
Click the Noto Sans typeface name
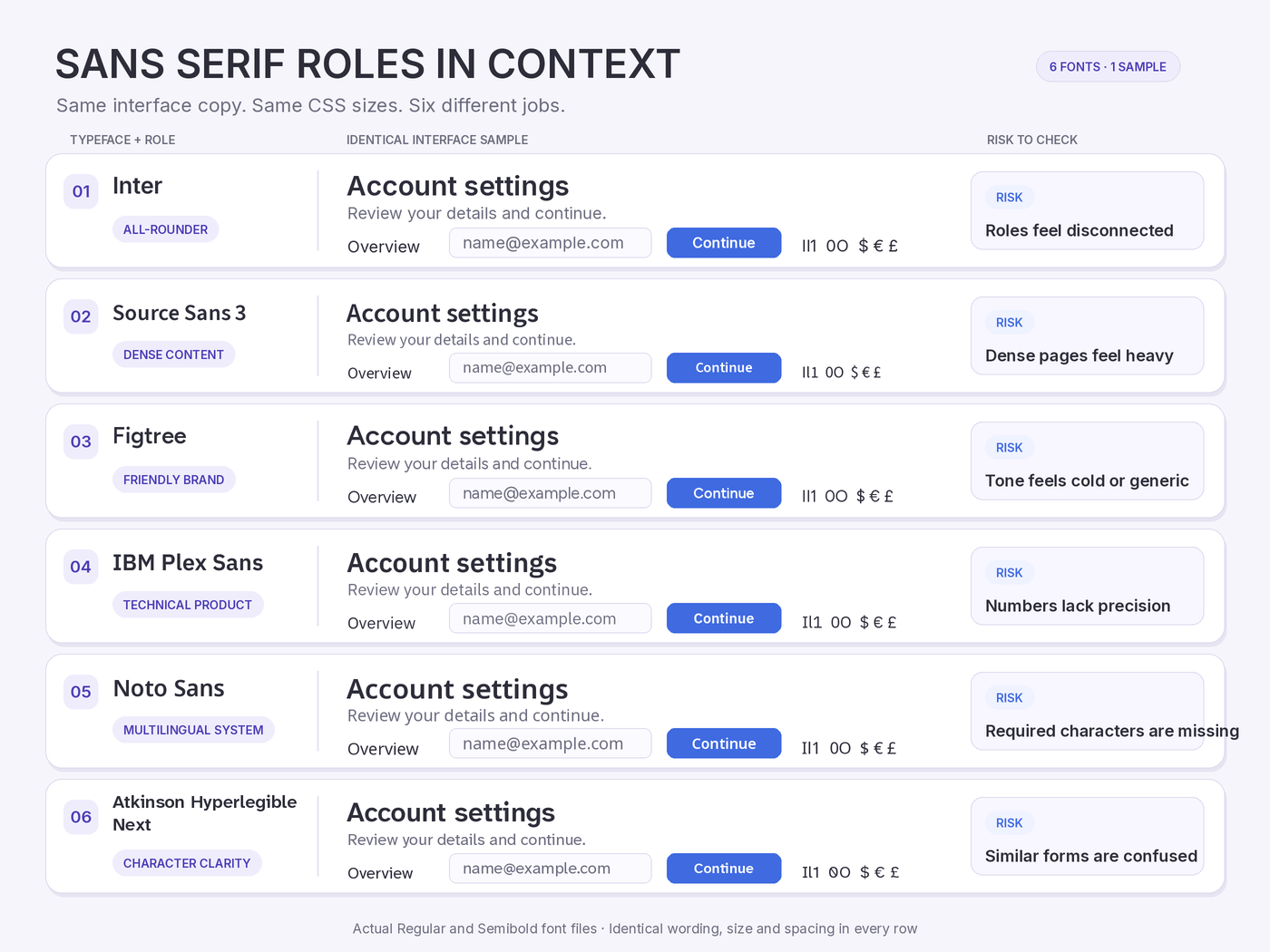[169, 688]
